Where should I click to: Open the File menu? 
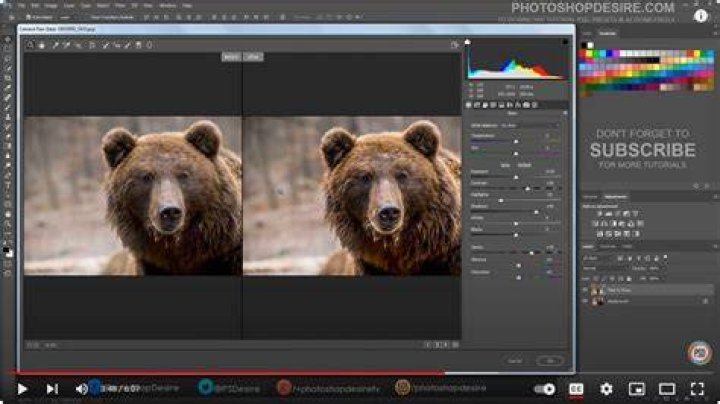(22, 6)
